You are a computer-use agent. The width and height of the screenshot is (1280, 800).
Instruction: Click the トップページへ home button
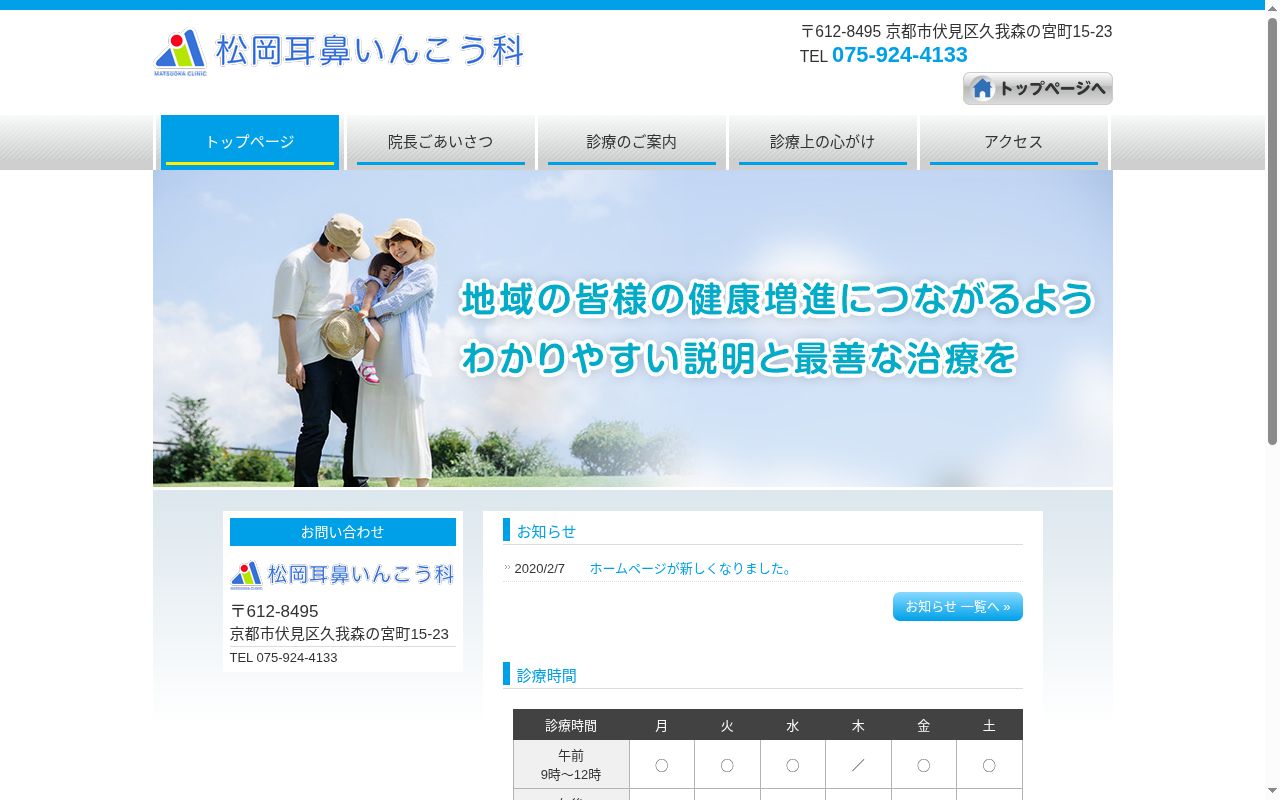click(x=1038, y=88)
